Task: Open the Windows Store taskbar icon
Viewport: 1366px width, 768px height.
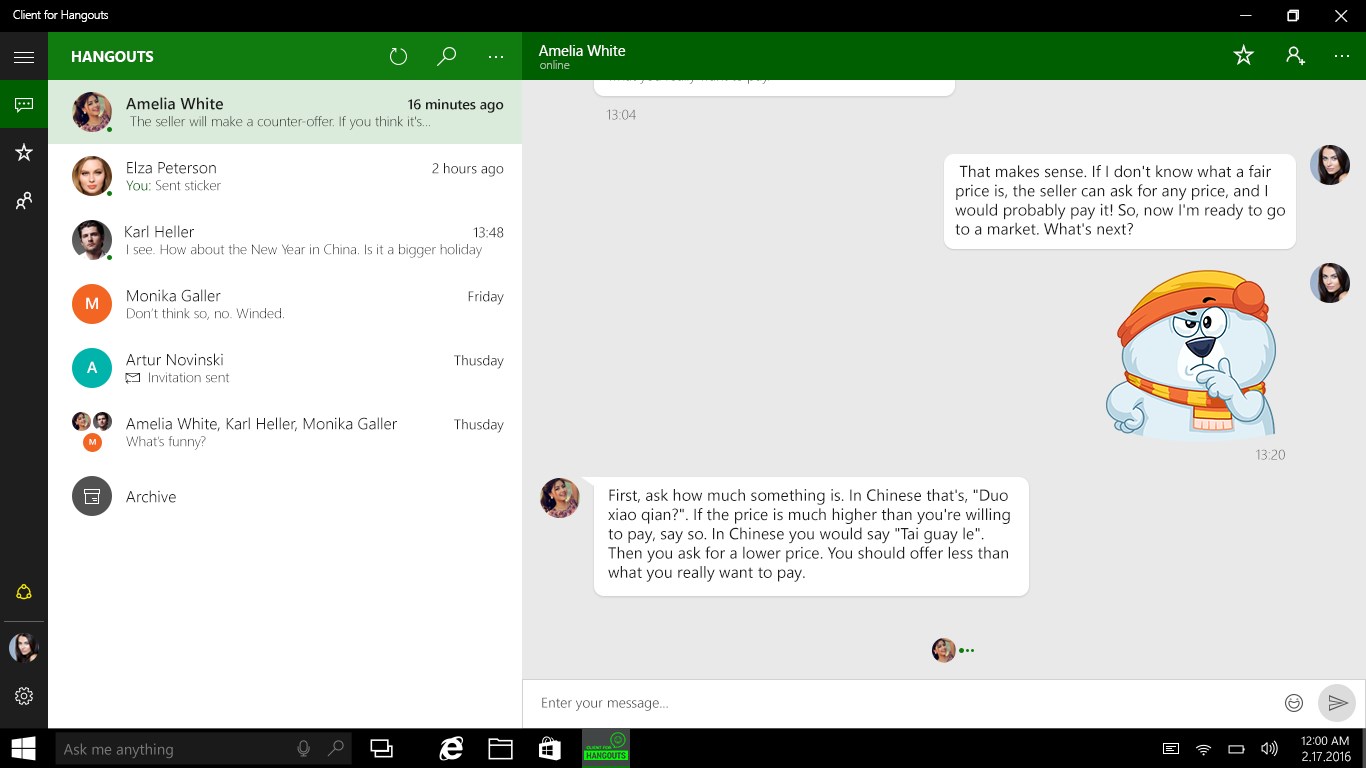Action: pyautogui.click(x=549, y=748)
